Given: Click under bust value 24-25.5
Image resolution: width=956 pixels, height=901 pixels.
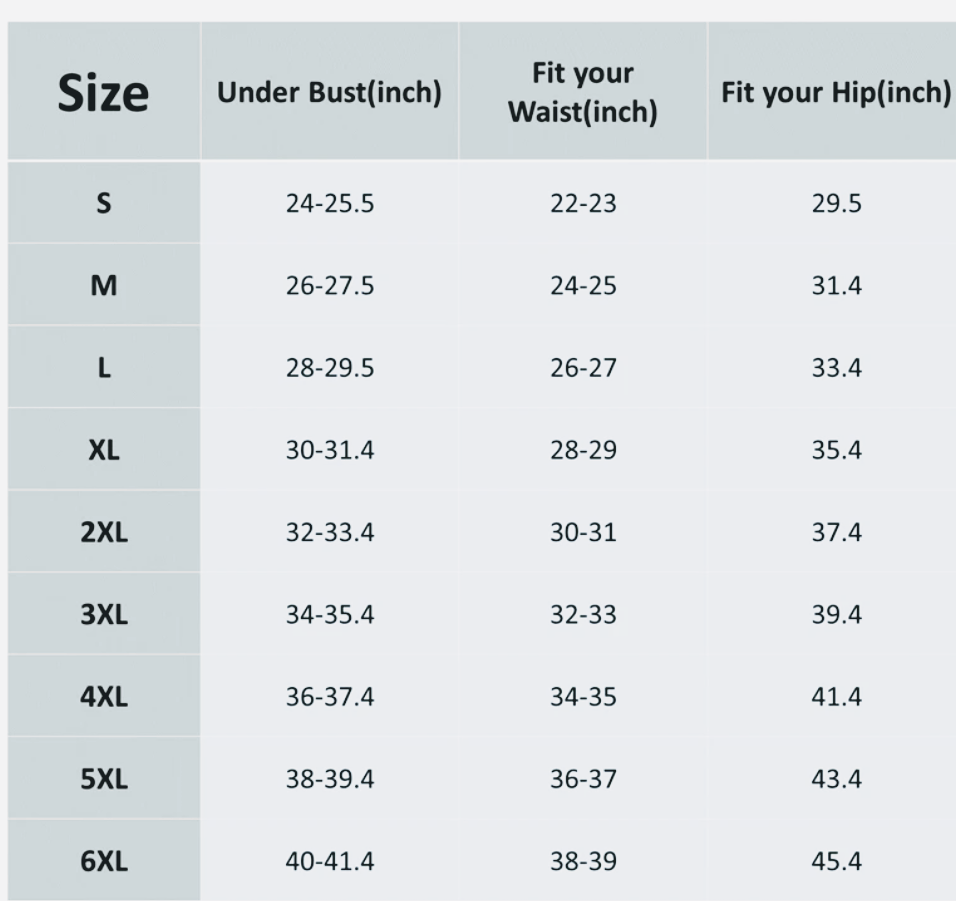Looking at the screenshot, I should [x=330, y=204].
